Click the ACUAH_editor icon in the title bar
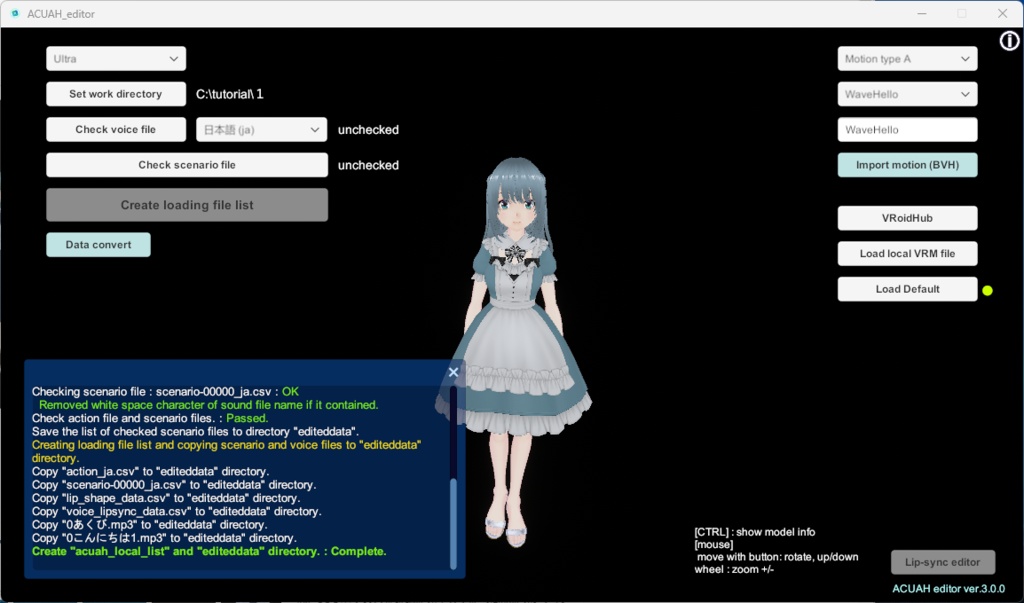Screen dimensions: 1024x603 (16, 14)
